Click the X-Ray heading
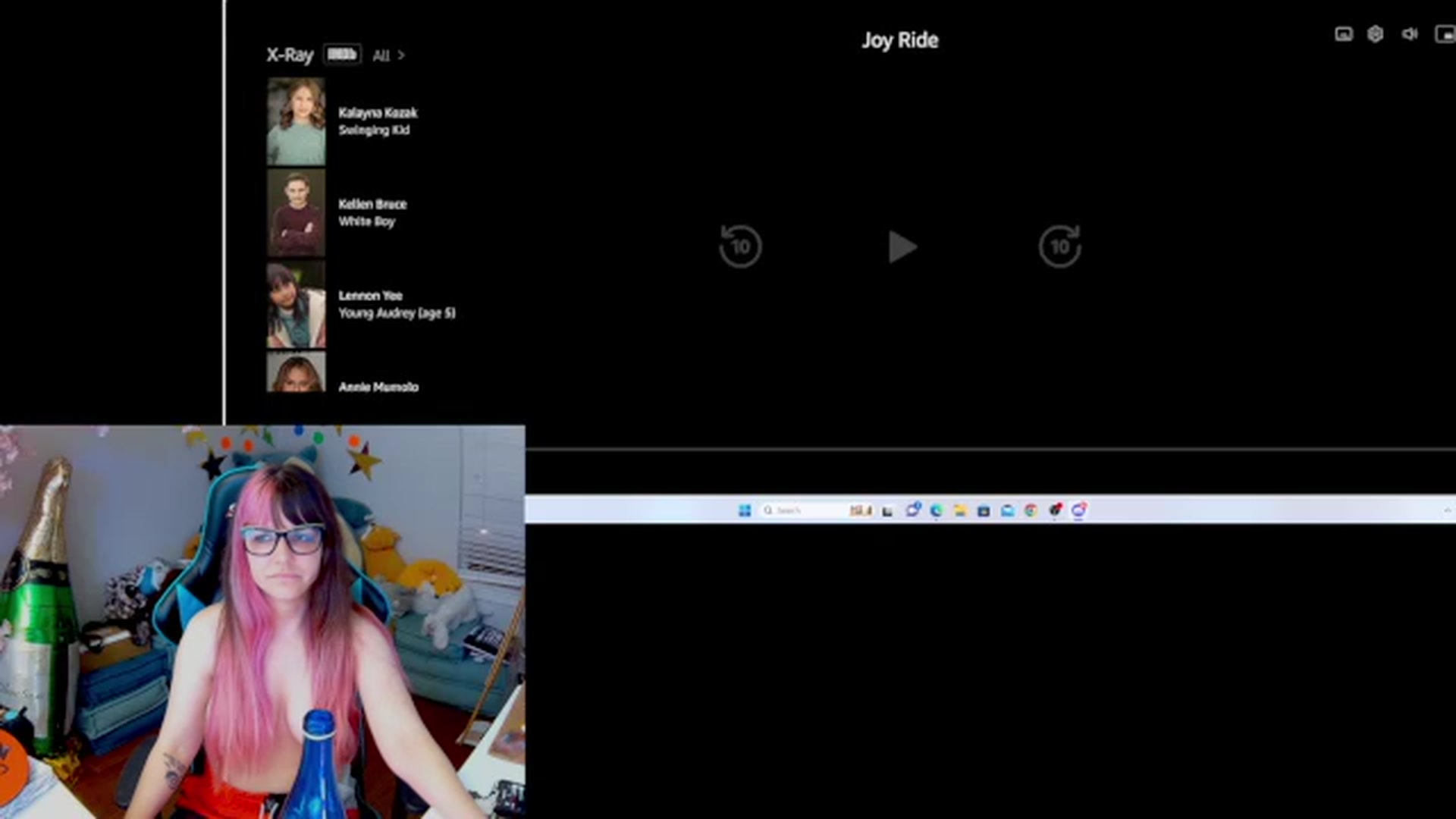The height and width of the screenshot is (819, 1456). coord(290,55)
